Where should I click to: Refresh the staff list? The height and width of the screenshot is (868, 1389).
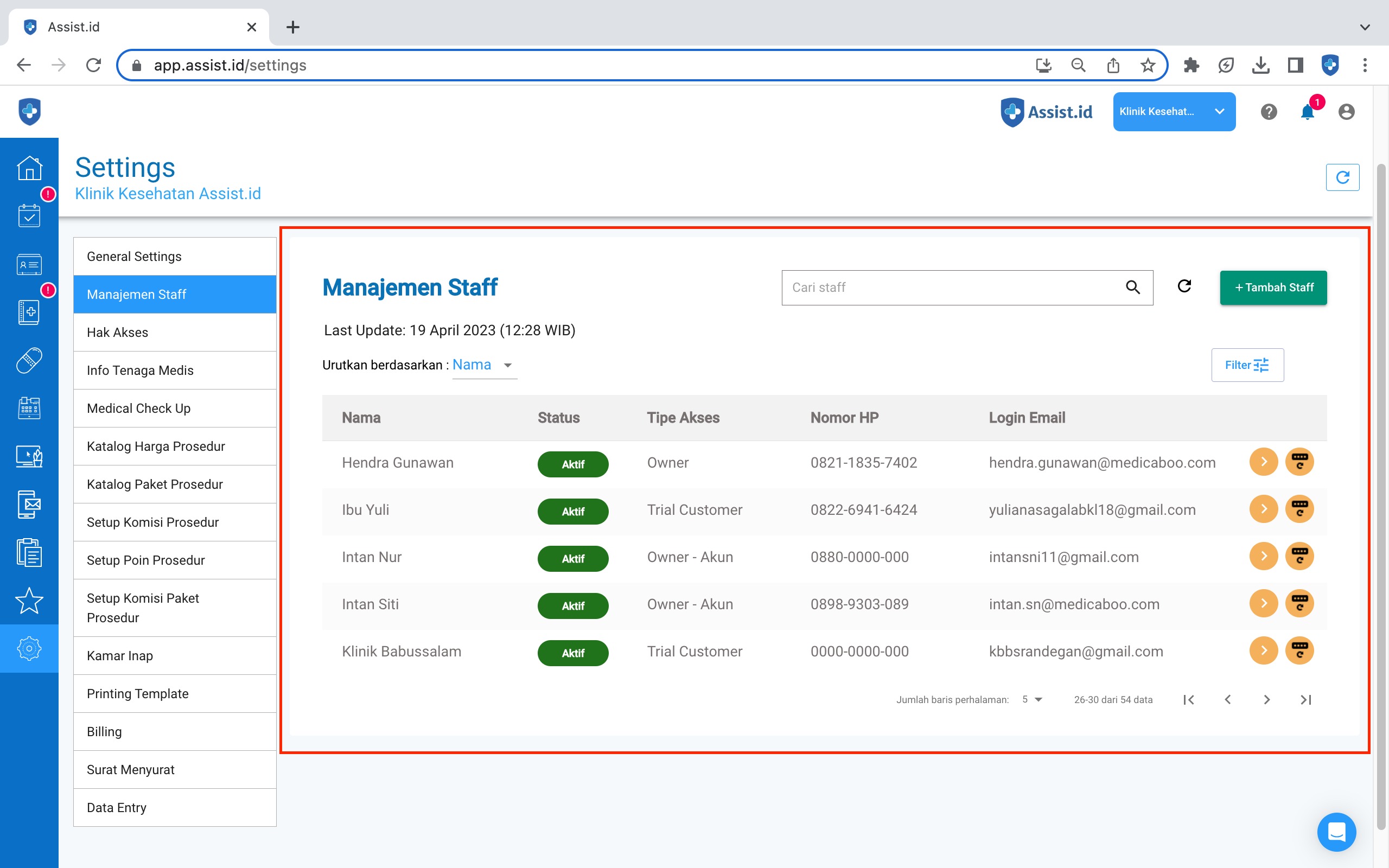point(1184,286)
